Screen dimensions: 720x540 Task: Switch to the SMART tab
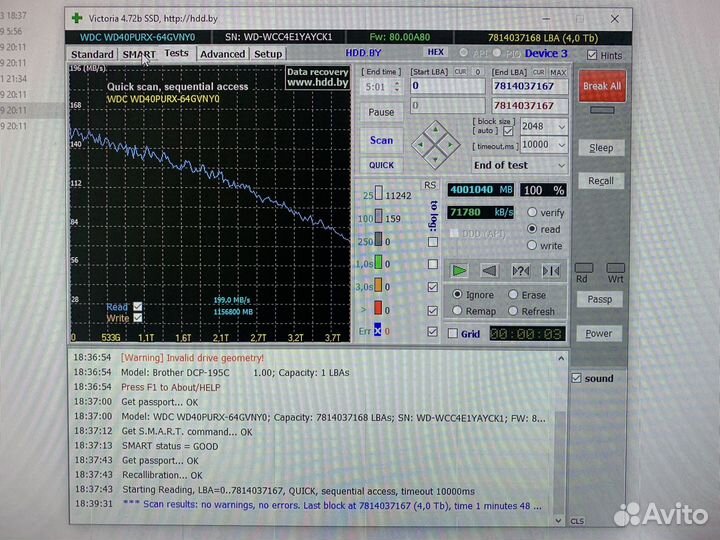pos(139,54)
